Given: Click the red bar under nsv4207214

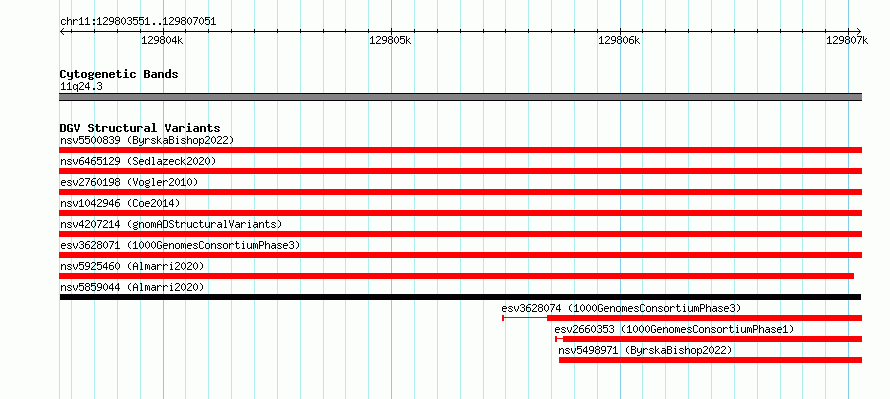Looking at the screenshot, I should click(460, 234).
